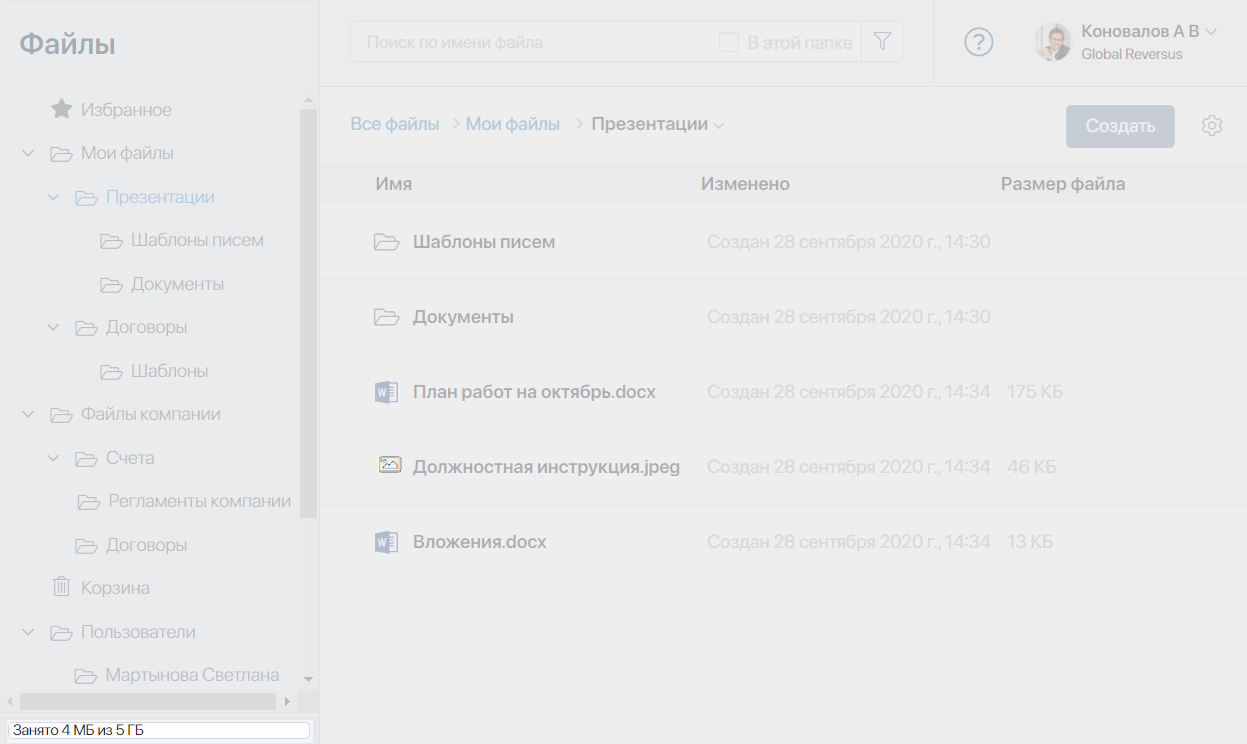Click the Word icon of План работ на октябрь.docx
The height and width of the screenshot is (744, 1247).
tap(386, 392)
